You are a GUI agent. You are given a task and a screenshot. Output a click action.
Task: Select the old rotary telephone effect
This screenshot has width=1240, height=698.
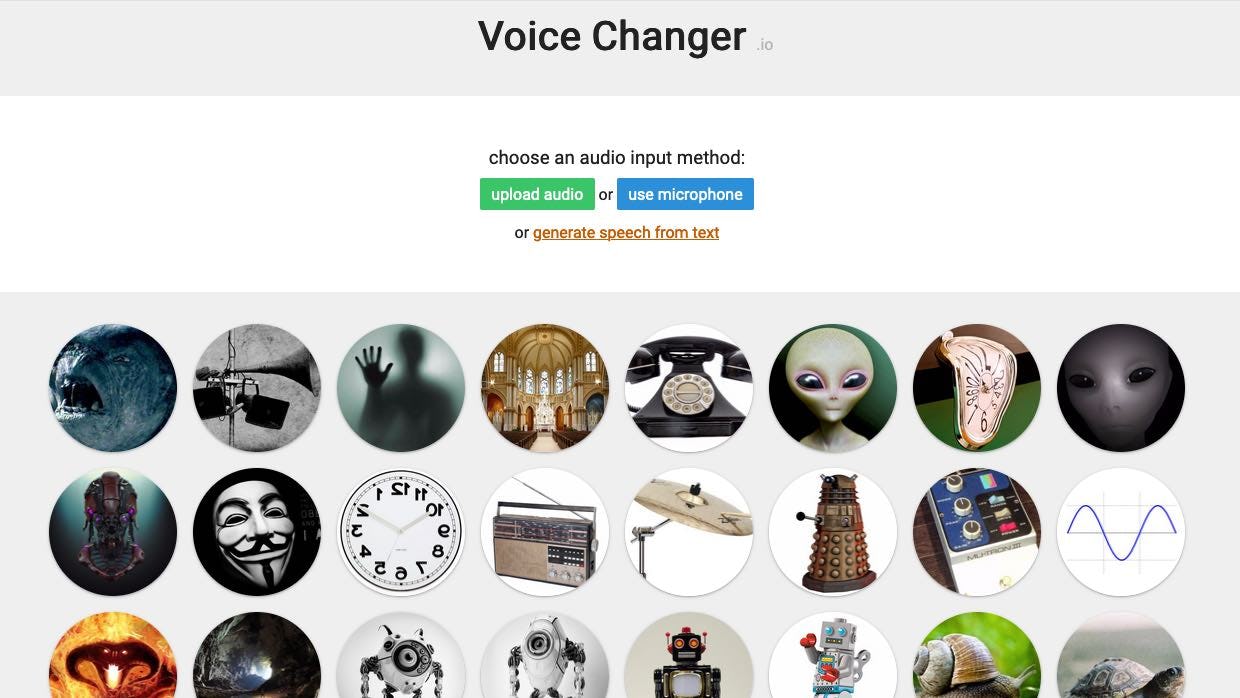[689, 388]
